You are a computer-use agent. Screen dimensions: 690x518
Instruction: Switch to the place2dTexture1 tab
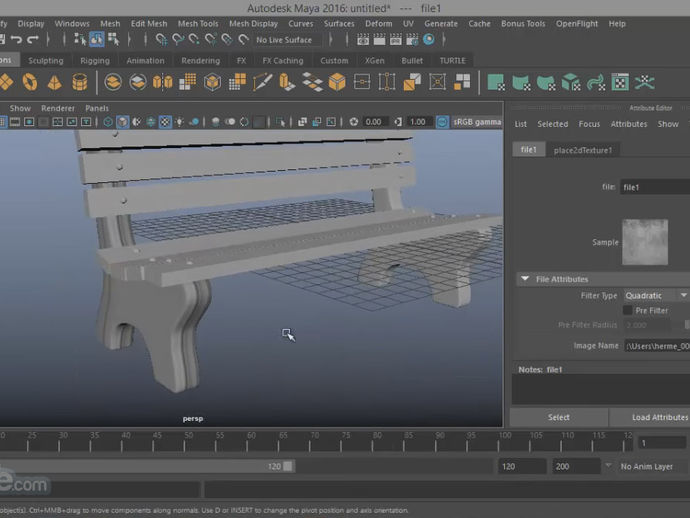(x=583, y=150)
